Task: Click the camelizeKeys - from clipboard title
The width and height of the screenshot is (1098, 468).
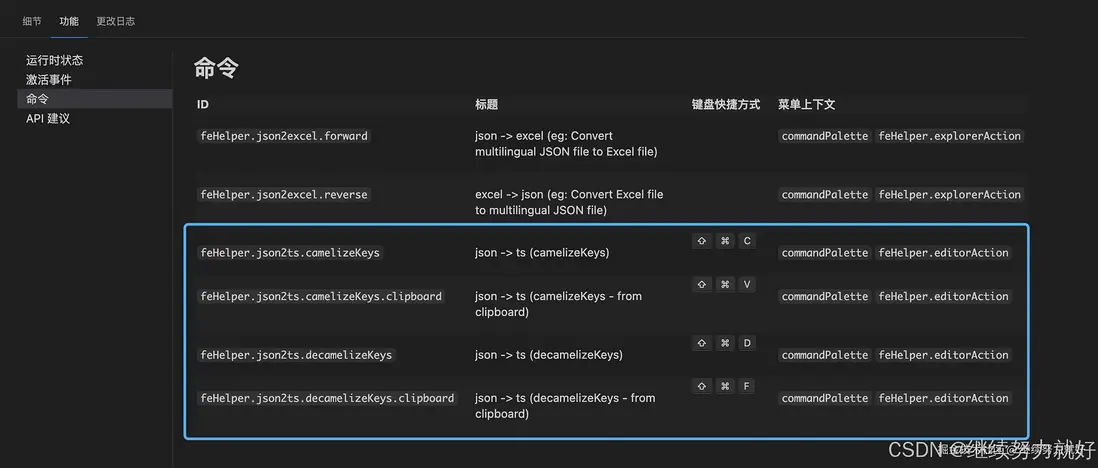Action: coord(558,304)
